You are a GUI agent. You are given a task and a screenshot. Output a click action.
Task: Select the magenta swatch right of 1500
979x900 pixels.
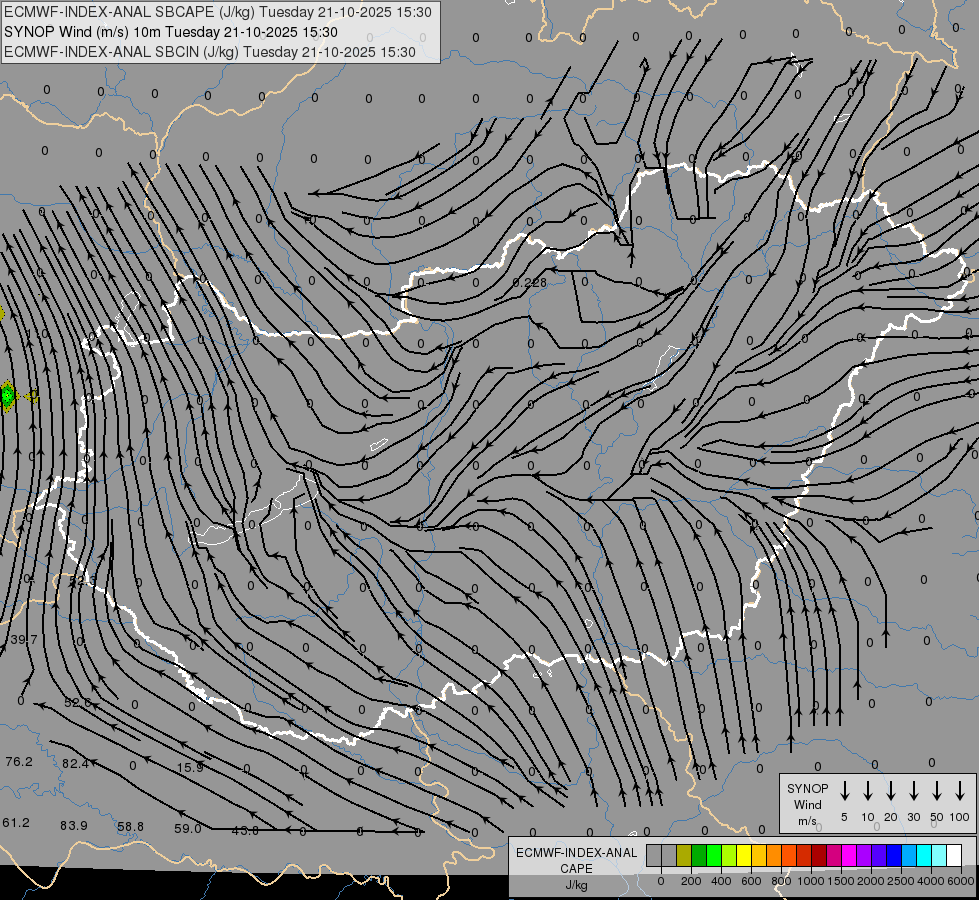pos(850,855)
